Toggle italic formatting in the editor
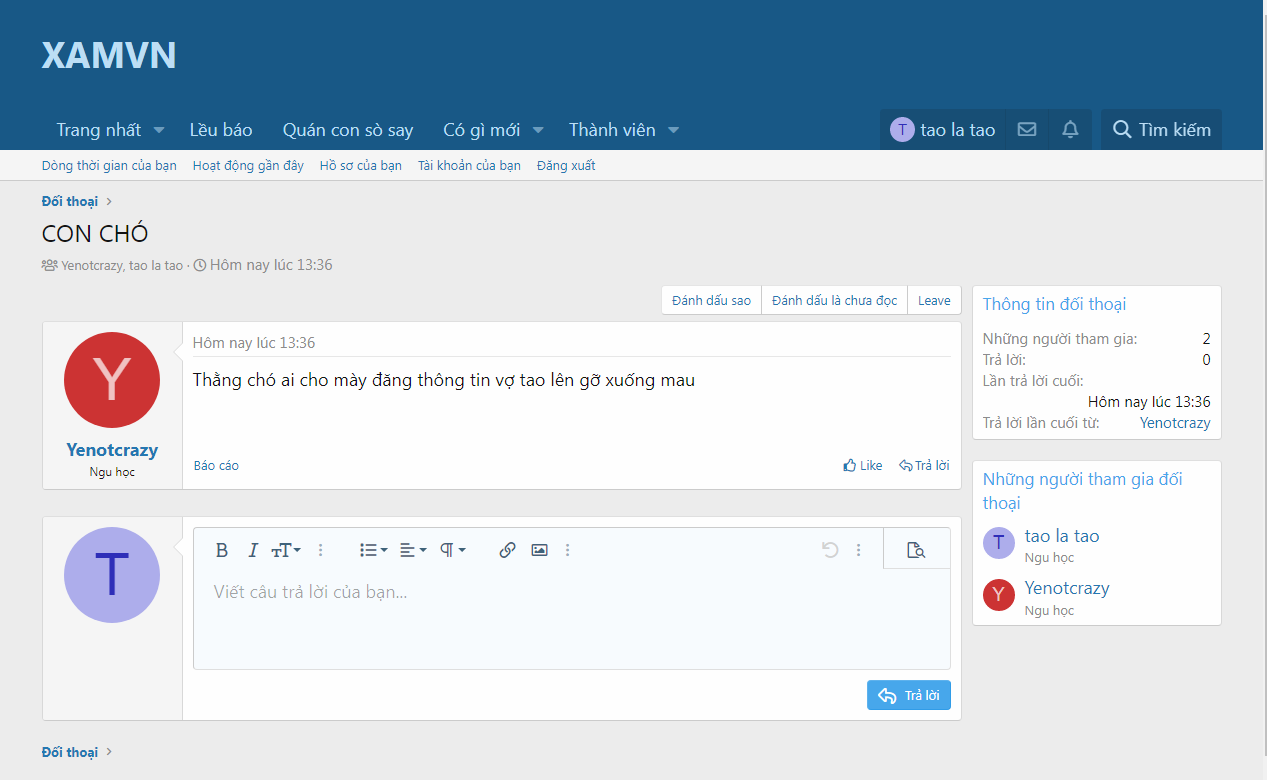The width and height of the screenshot is (1267, 780). 253,550
